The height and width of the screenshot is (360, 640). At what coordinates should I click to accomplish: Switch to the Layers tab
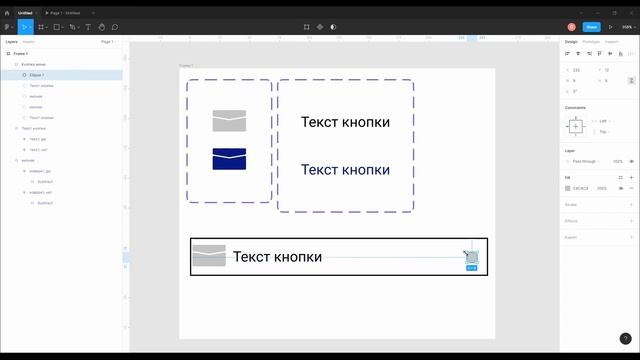click(11, 42)
